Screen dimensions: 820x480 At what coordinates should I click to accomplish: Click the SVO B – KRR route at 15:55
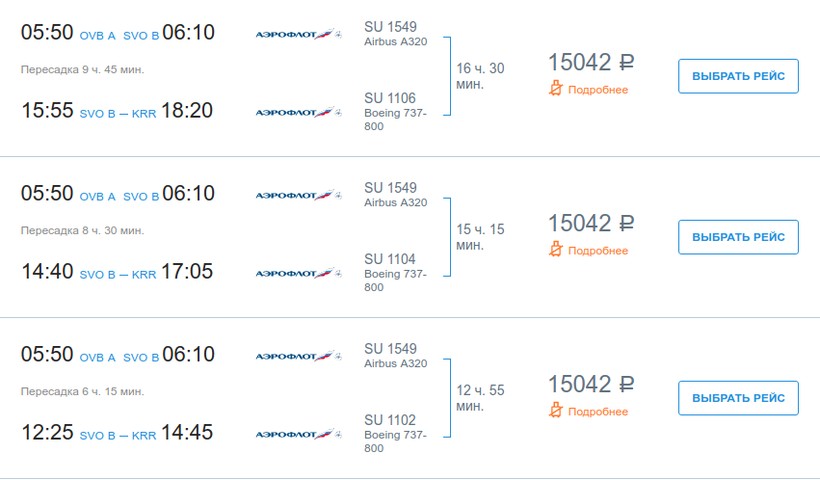click(x=118, y=112)
